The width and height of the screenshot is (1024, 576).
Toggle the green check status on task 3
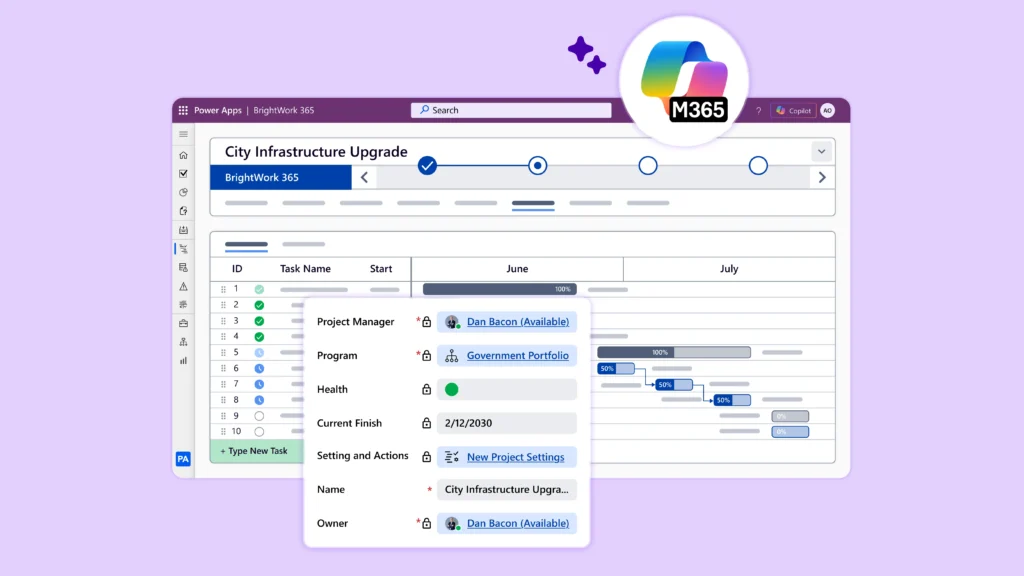pyautogui.click(x=259, y=321)
